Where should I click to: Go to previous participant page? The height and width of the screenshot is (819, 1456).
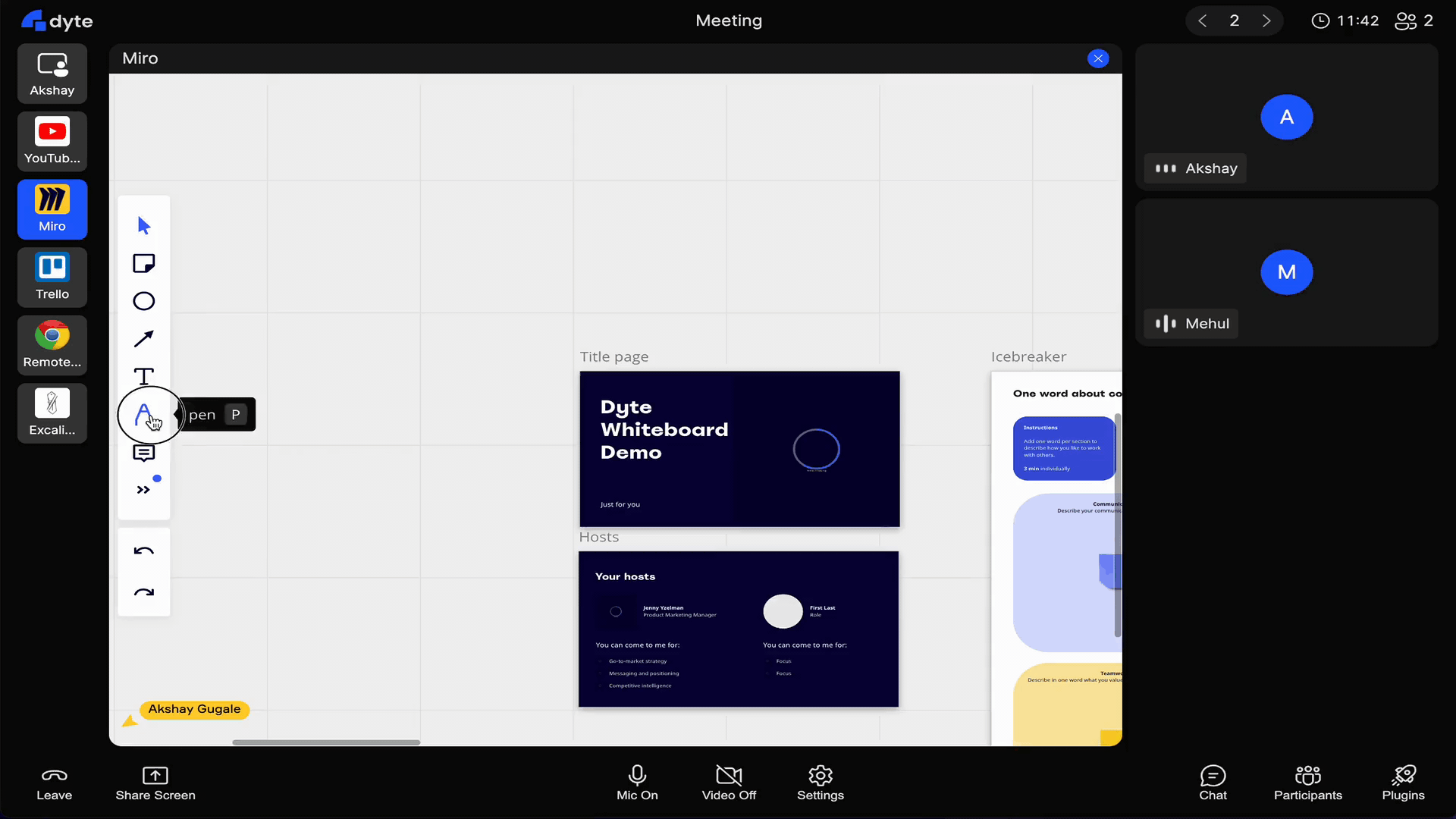(x=1203, y=20)
